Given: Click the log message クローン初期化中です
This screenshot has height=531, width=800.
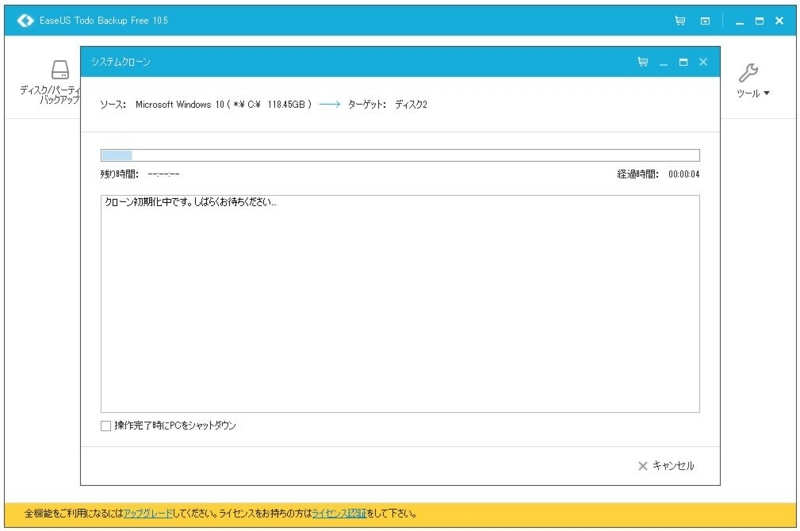Looking at the screenshot, I should click(x=190, y=202).
